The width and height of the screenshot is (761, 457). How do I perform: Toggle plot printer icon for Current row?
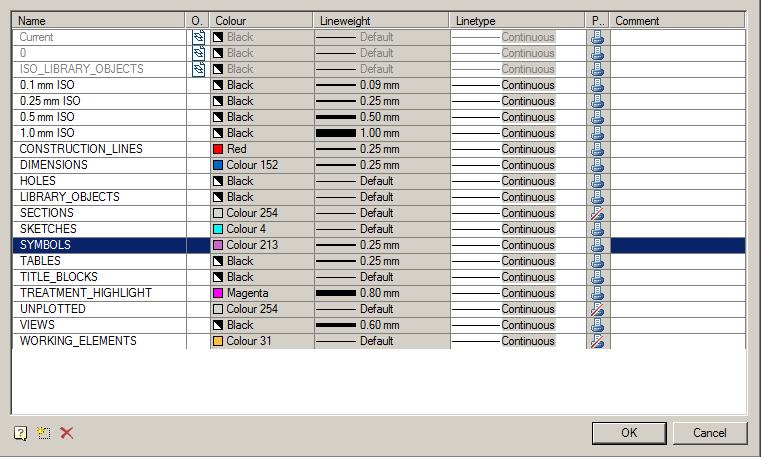pos(597,37)
